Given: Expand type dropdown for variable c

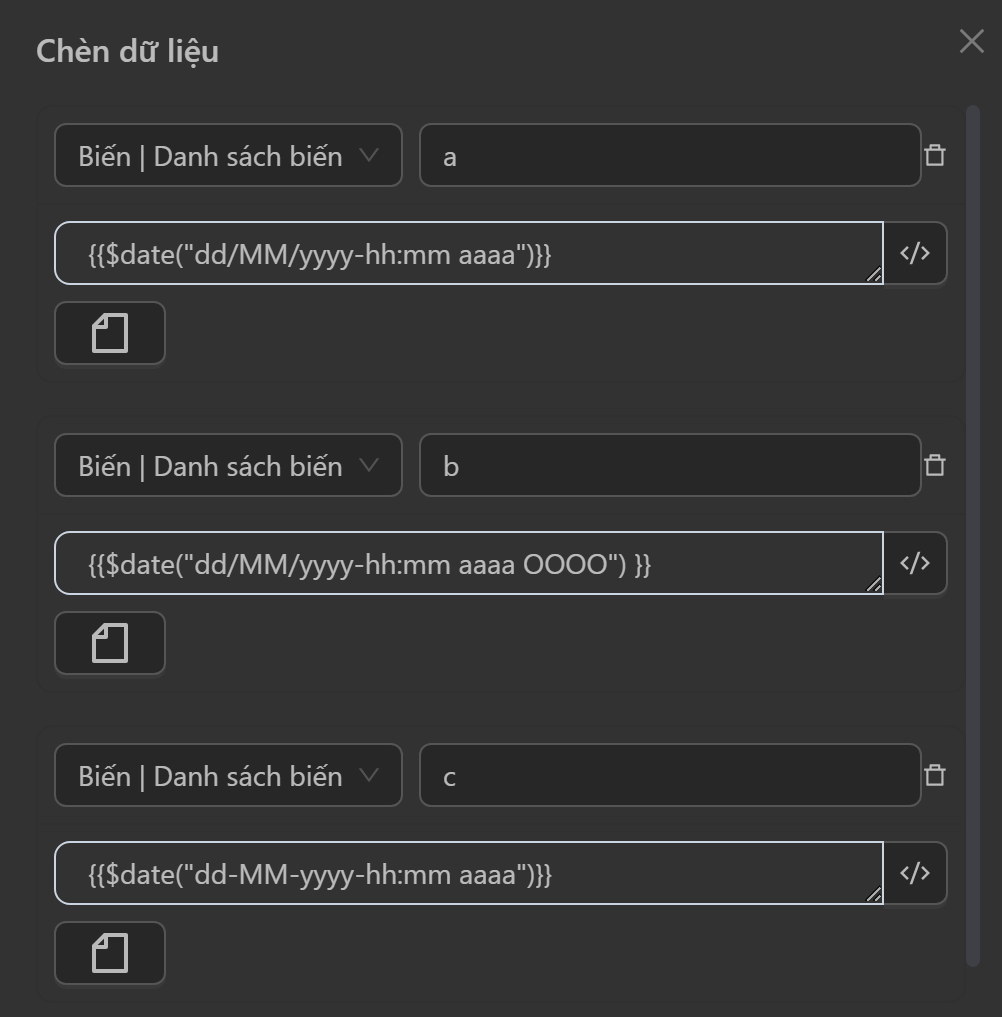Looking at the screenshot, I should (x=228, y=776).
